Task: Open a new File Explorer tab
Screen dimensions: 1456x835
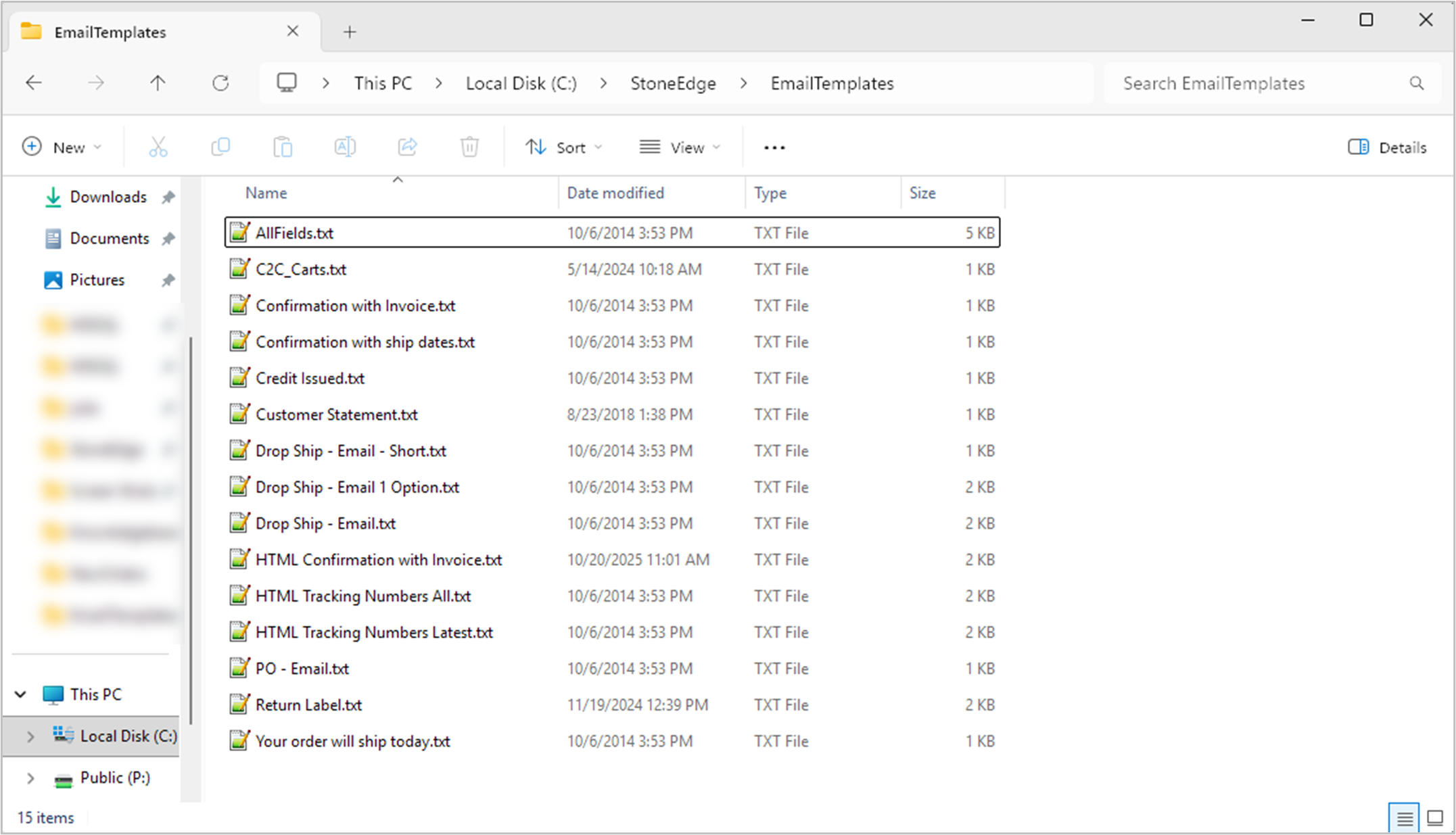Action: click(350, 31)
